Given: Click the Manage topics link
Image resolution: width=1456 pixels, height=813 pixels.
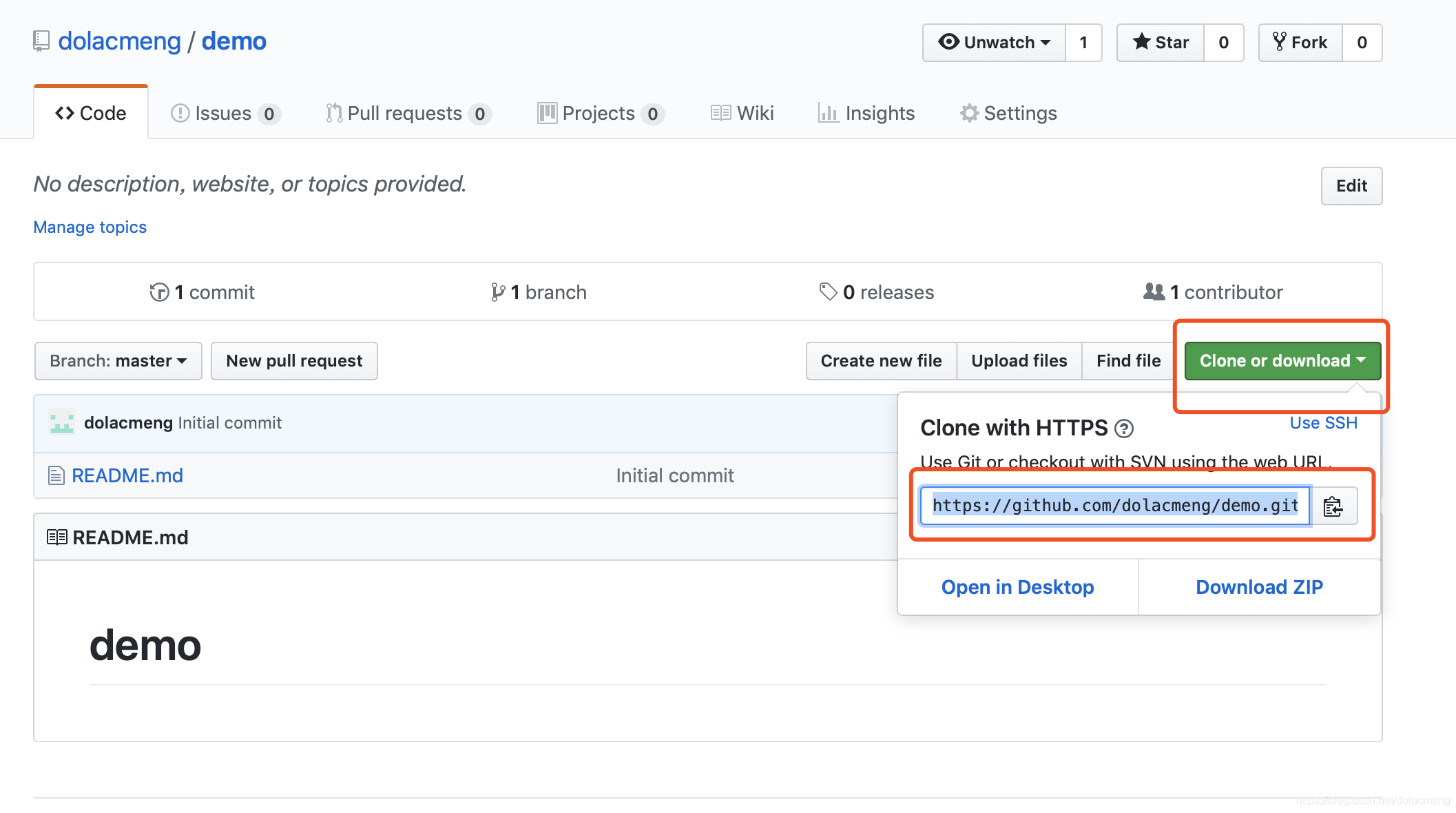Looking at the screenshot, I should [x=89, y=227].
